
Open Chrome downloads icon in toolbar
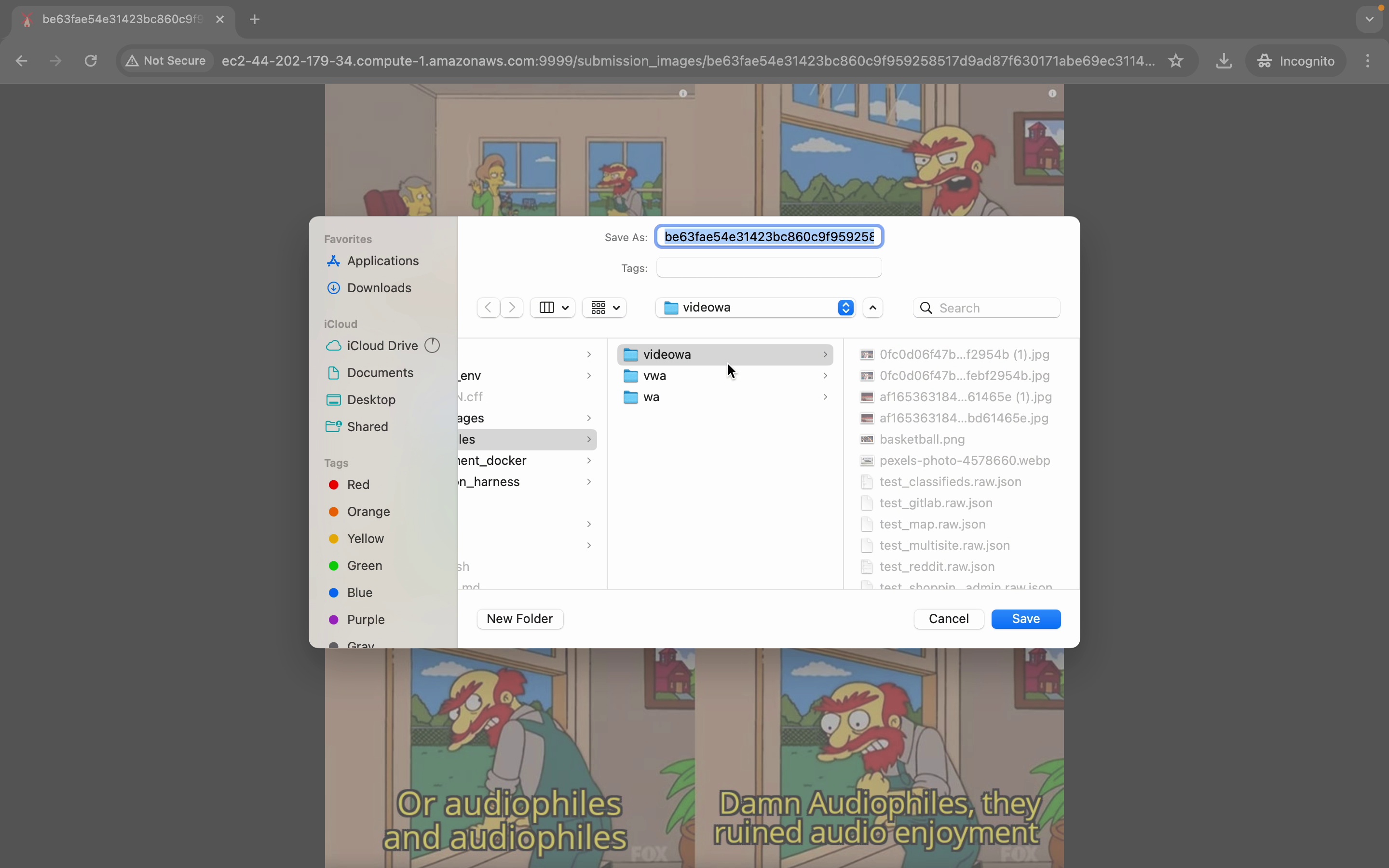[1224, 61]
